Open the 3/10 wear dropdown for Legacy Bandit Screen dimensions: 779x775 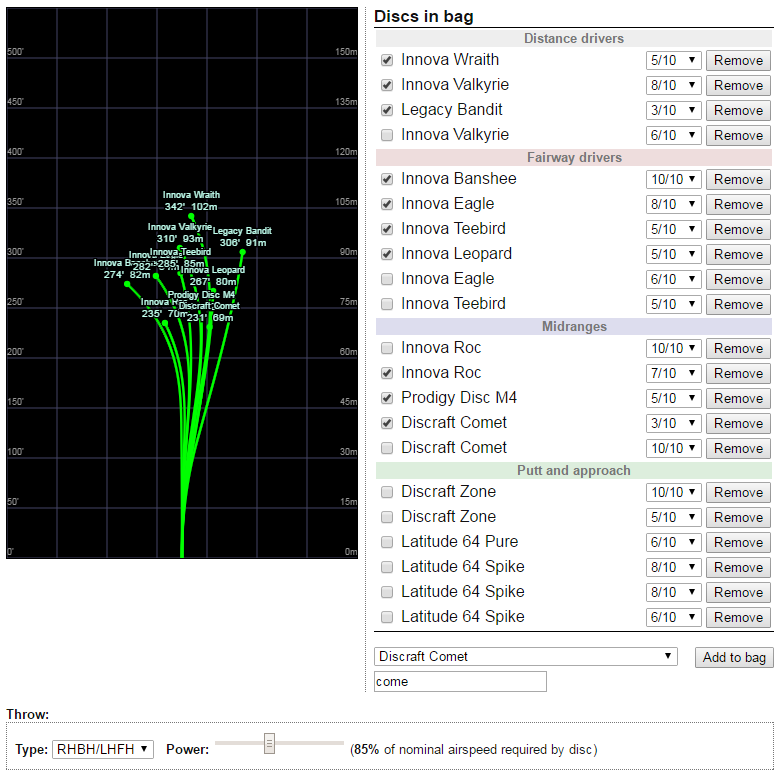pos(673,110)
